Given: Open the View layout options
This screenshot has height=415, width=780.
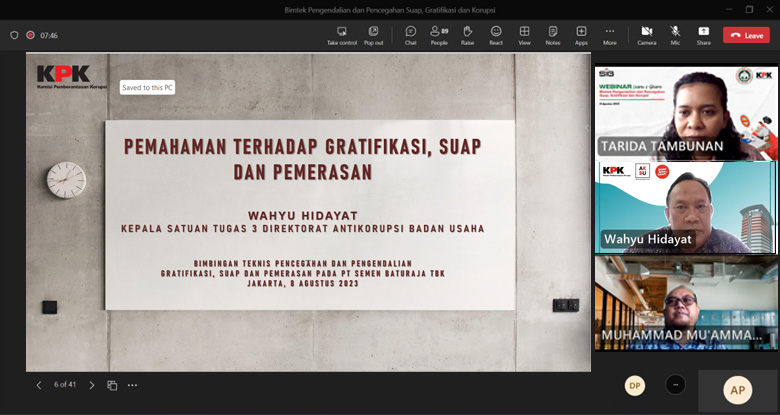Looking at the screenshot, I should coord(524,35).
